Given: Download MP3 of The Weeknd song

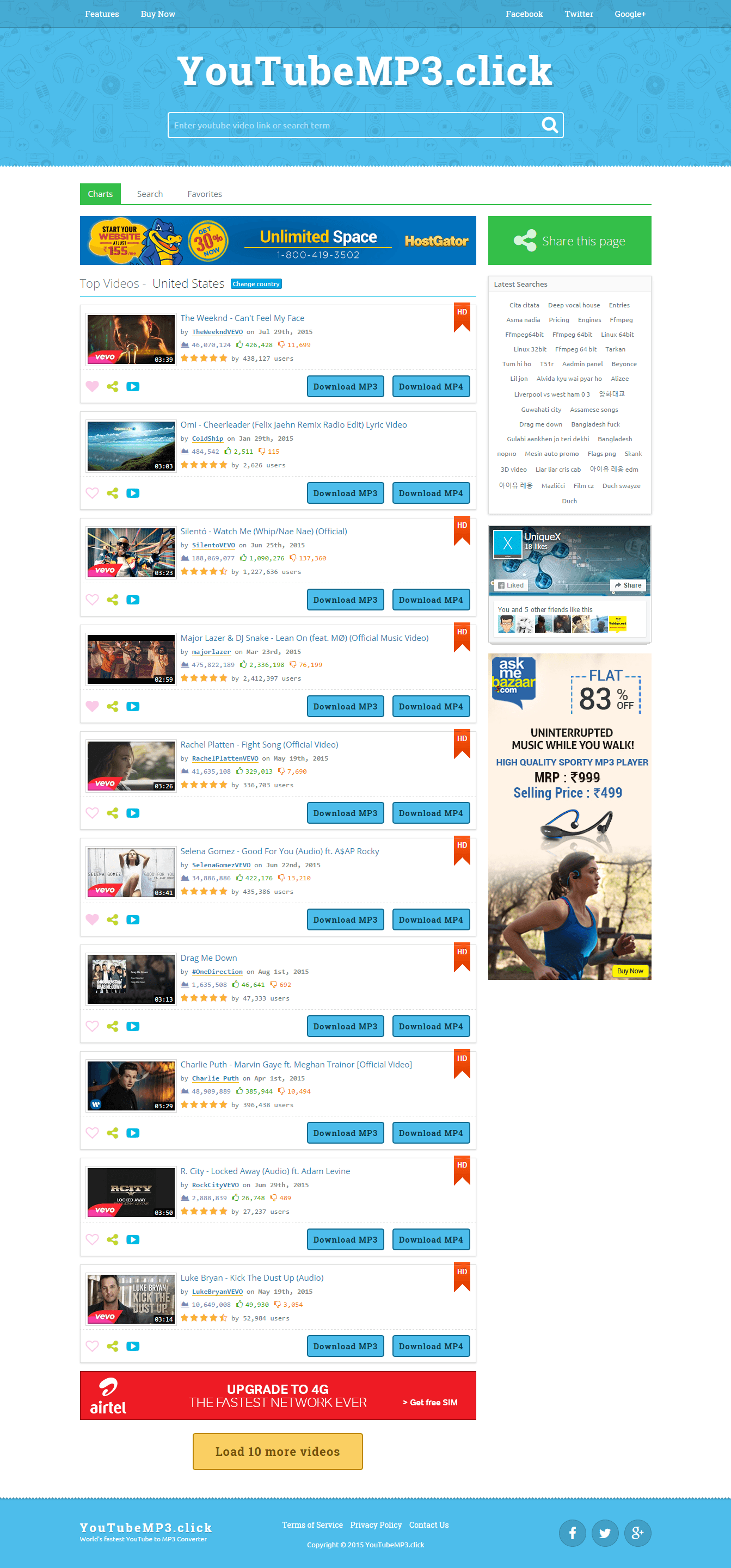Looking at the screenshot, I should point(346,386).
